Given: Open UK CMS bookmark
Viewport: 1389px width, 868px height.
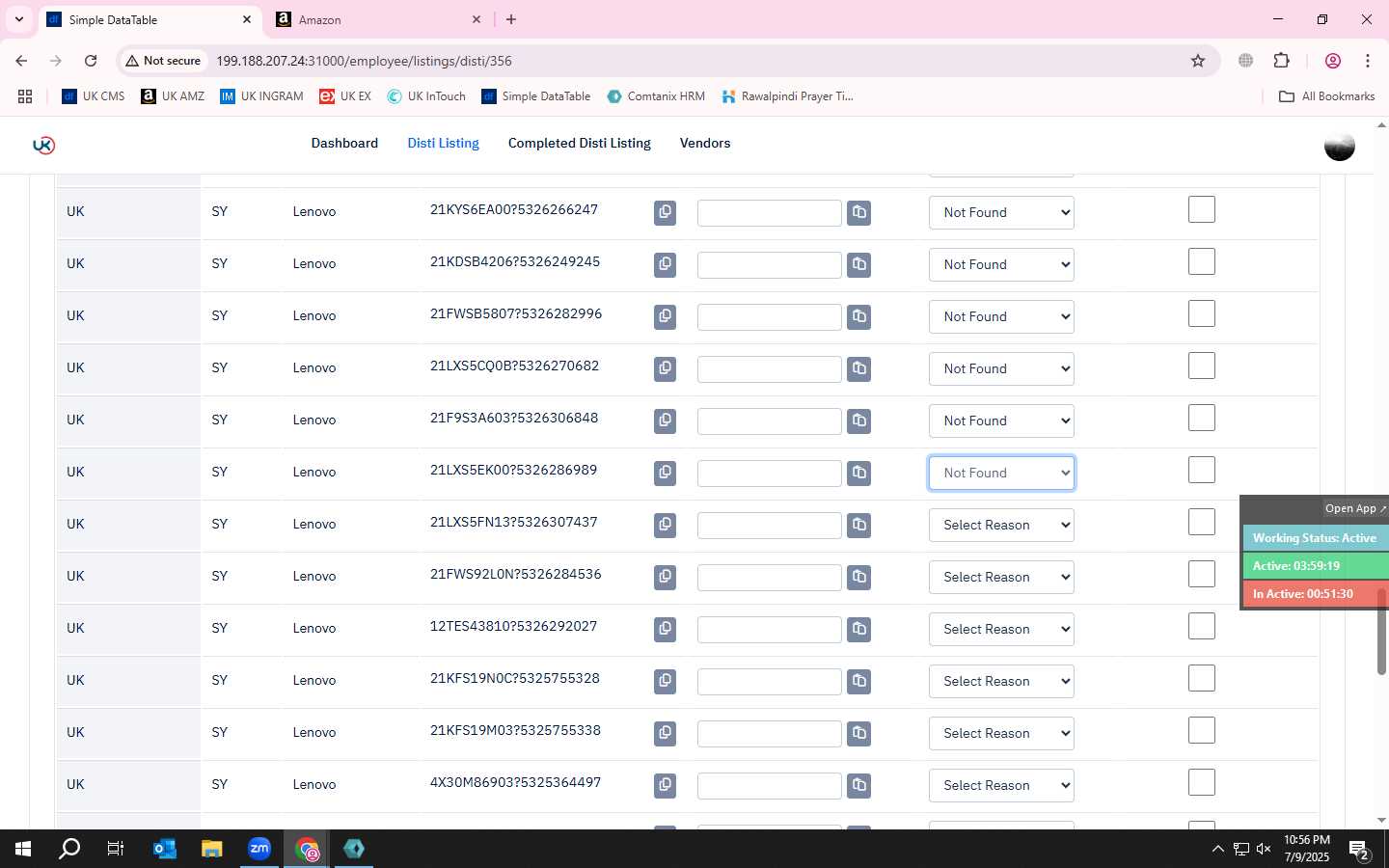Looking at the screenshot, I should pyautogui.click(x=94, y=96).
